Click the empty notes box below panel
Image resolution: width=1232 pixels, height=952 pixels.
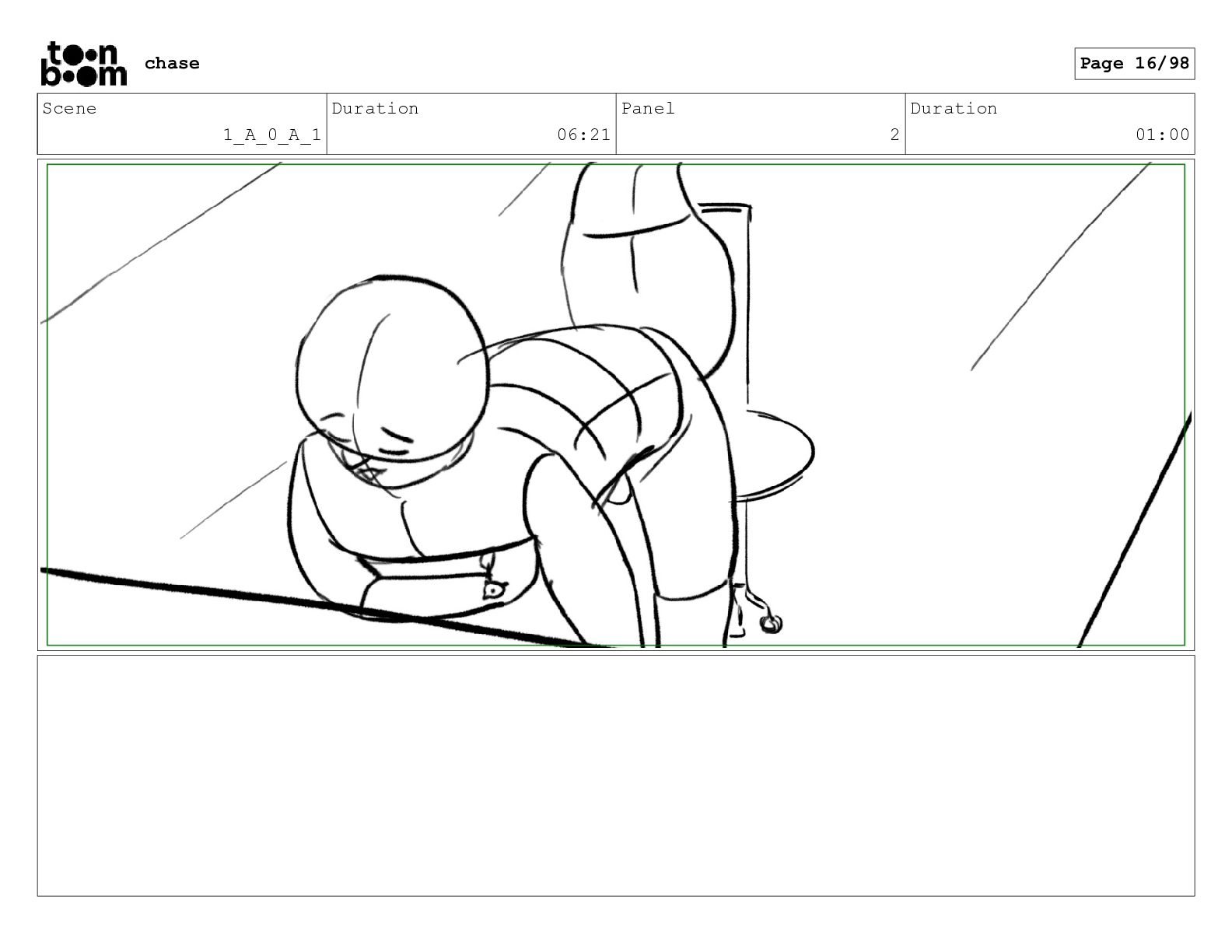point(616,775)
